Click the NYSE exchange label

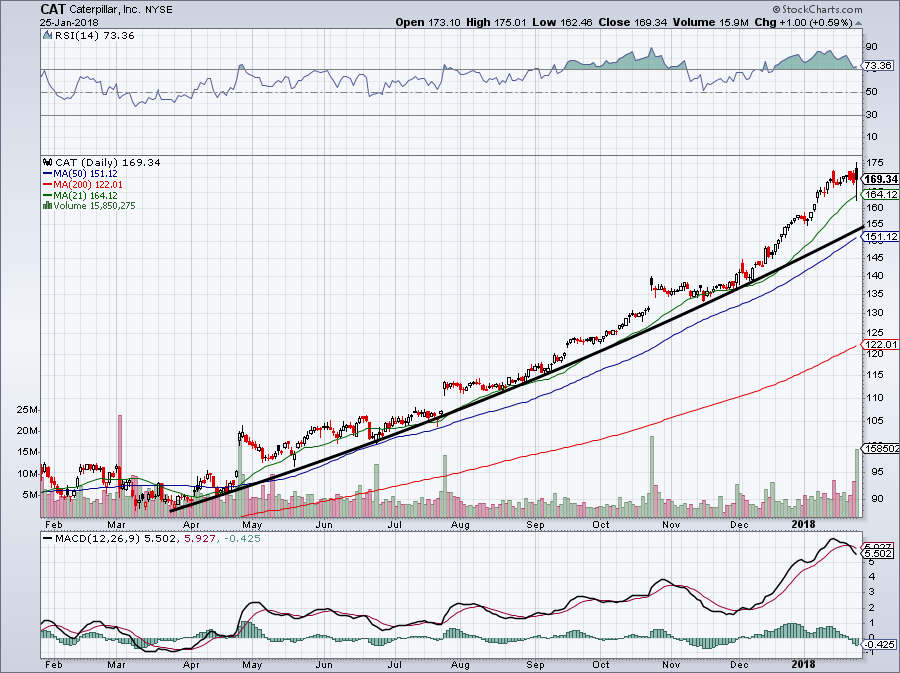point(157,10)
